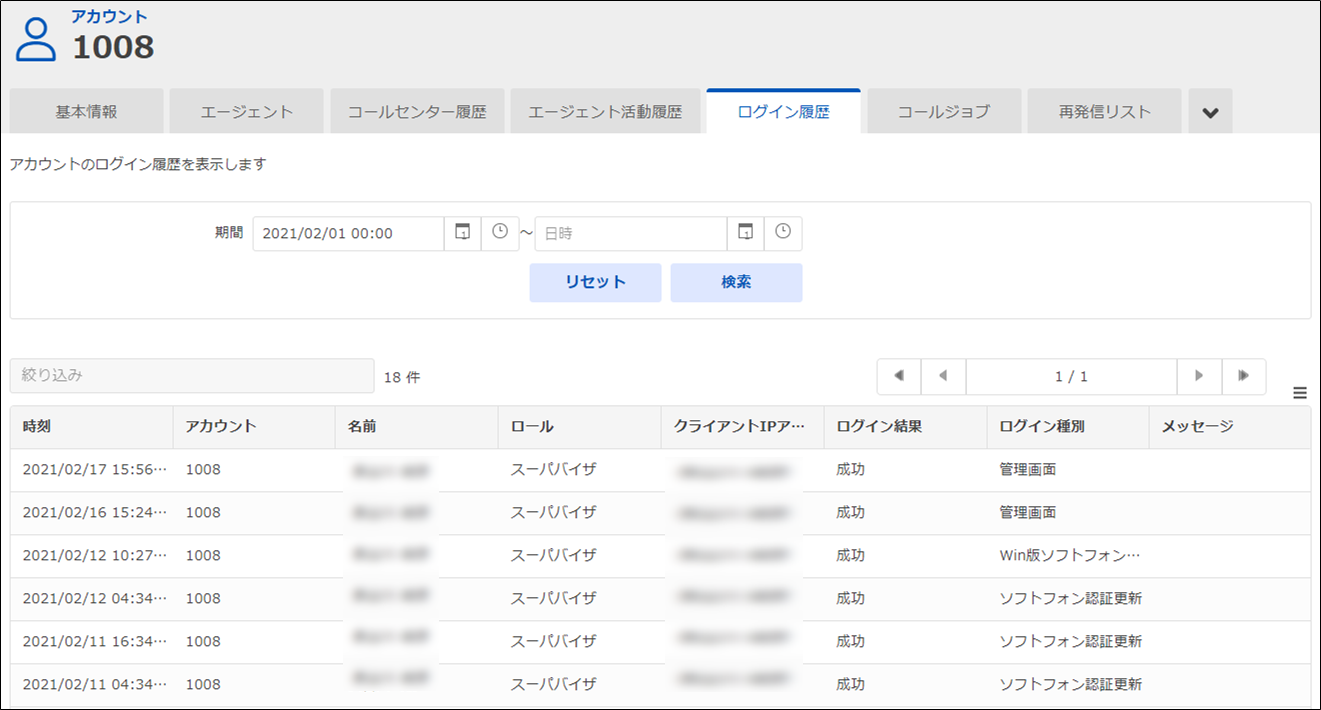
Task: Go to first page of results
Action: coord(899,376)
